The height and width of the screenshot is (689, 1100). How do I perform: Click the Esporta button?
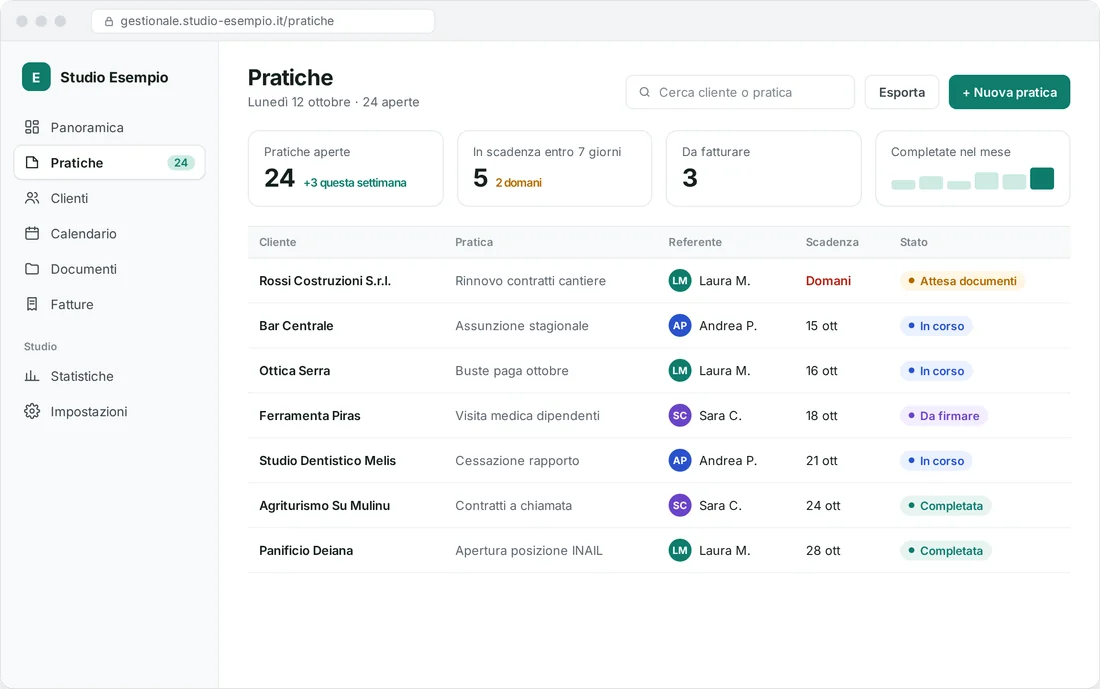(901, 92)
